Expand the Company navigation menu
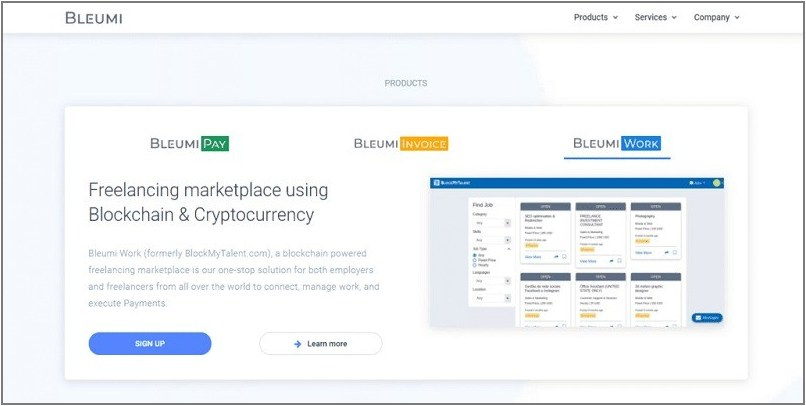The image size is (806, 406). click(x=717, y=17)
